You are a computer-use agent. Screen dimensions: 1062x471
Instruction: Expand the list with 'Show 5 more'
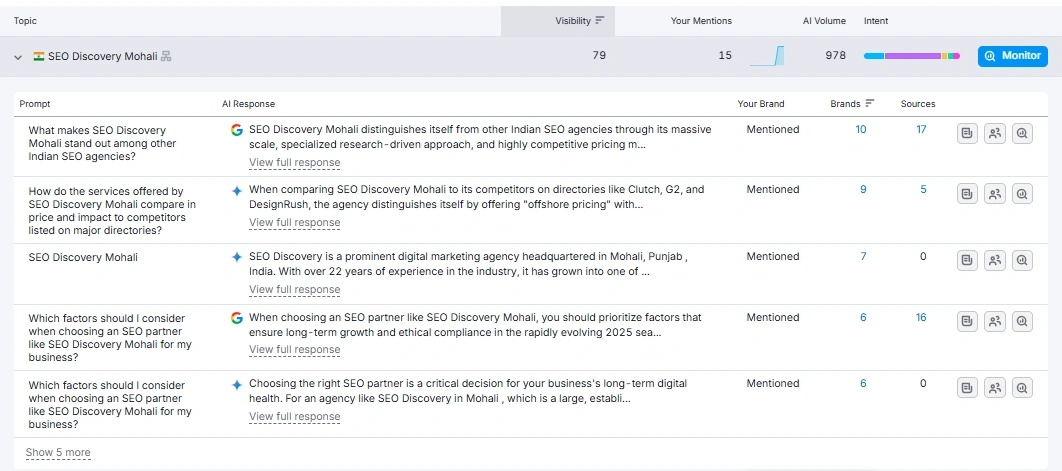[x=58, y=453]
